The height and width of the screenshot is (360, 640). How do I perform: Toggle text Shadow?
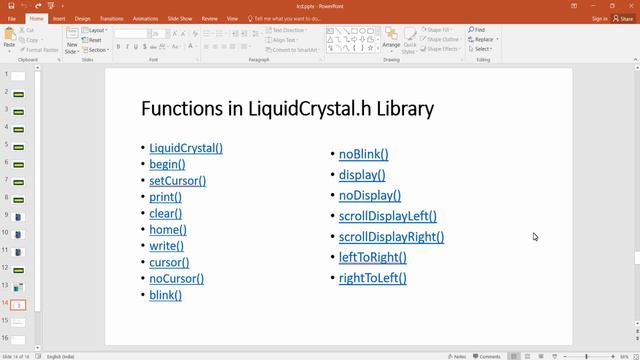pyautogui.click(x=144, y=47)
